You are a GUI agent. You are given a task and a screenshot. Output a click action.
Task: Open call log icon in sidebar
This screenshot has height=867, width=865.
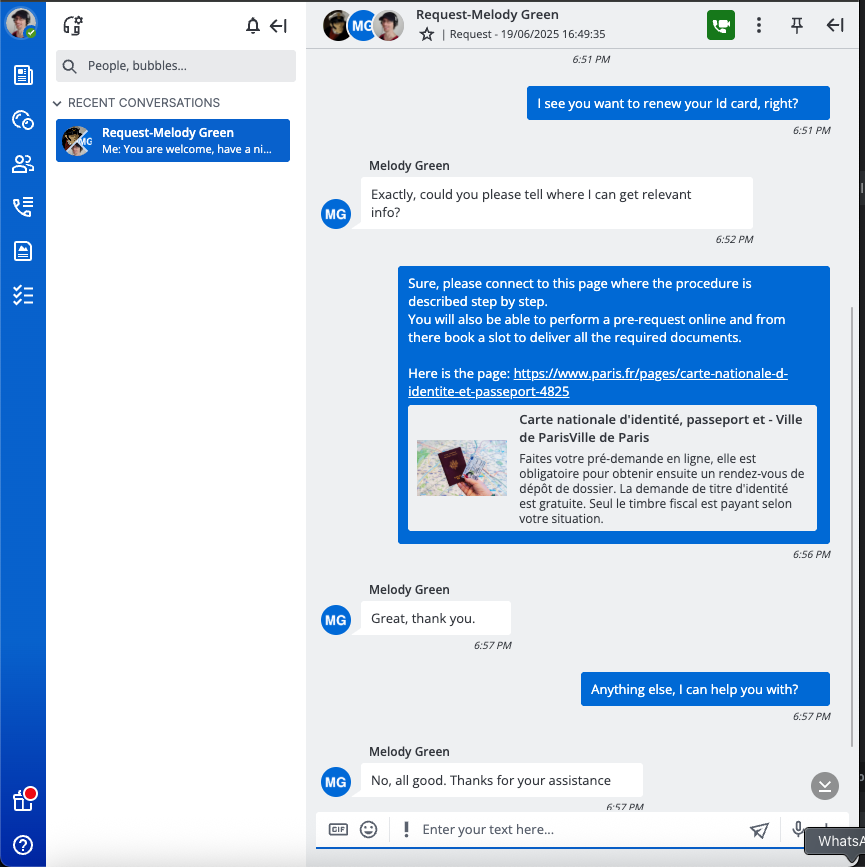click(23, 207)
